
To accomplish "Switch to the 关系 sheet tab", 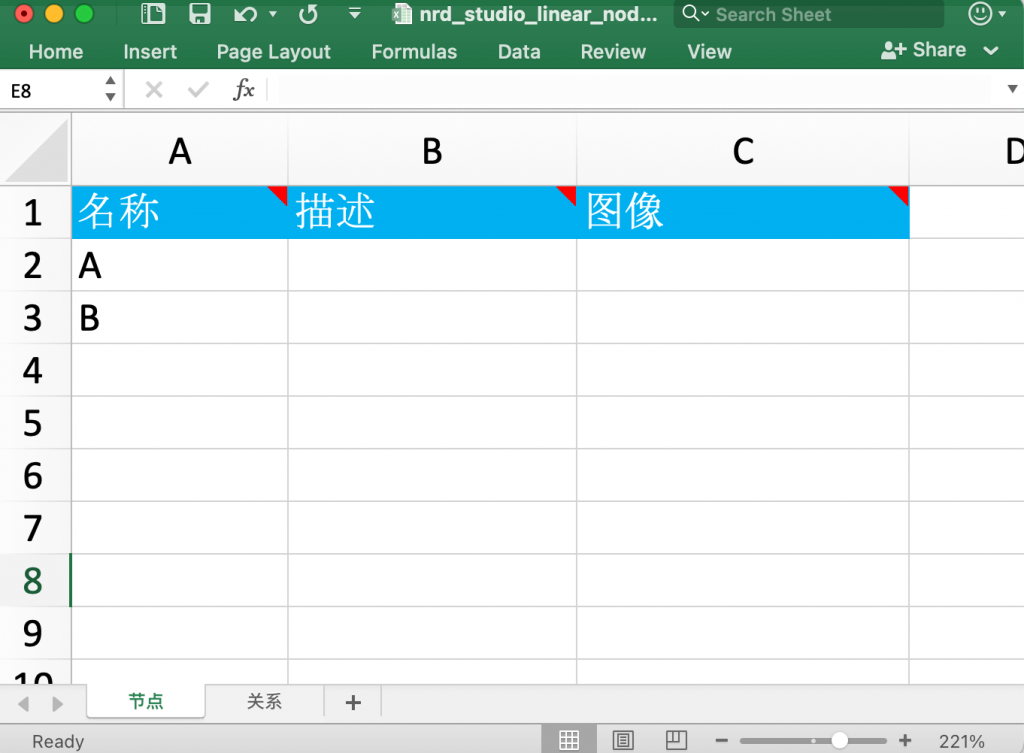I will pos(264,702).
